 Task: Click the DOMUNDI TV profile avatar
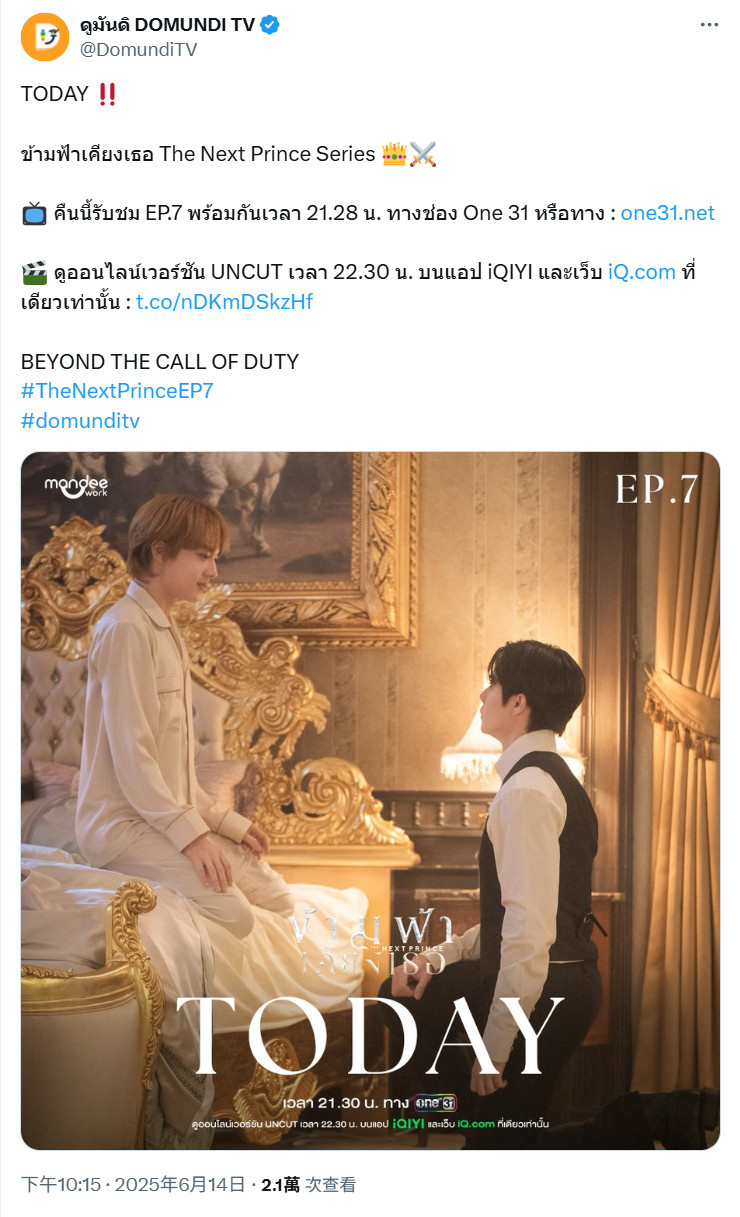45,37
